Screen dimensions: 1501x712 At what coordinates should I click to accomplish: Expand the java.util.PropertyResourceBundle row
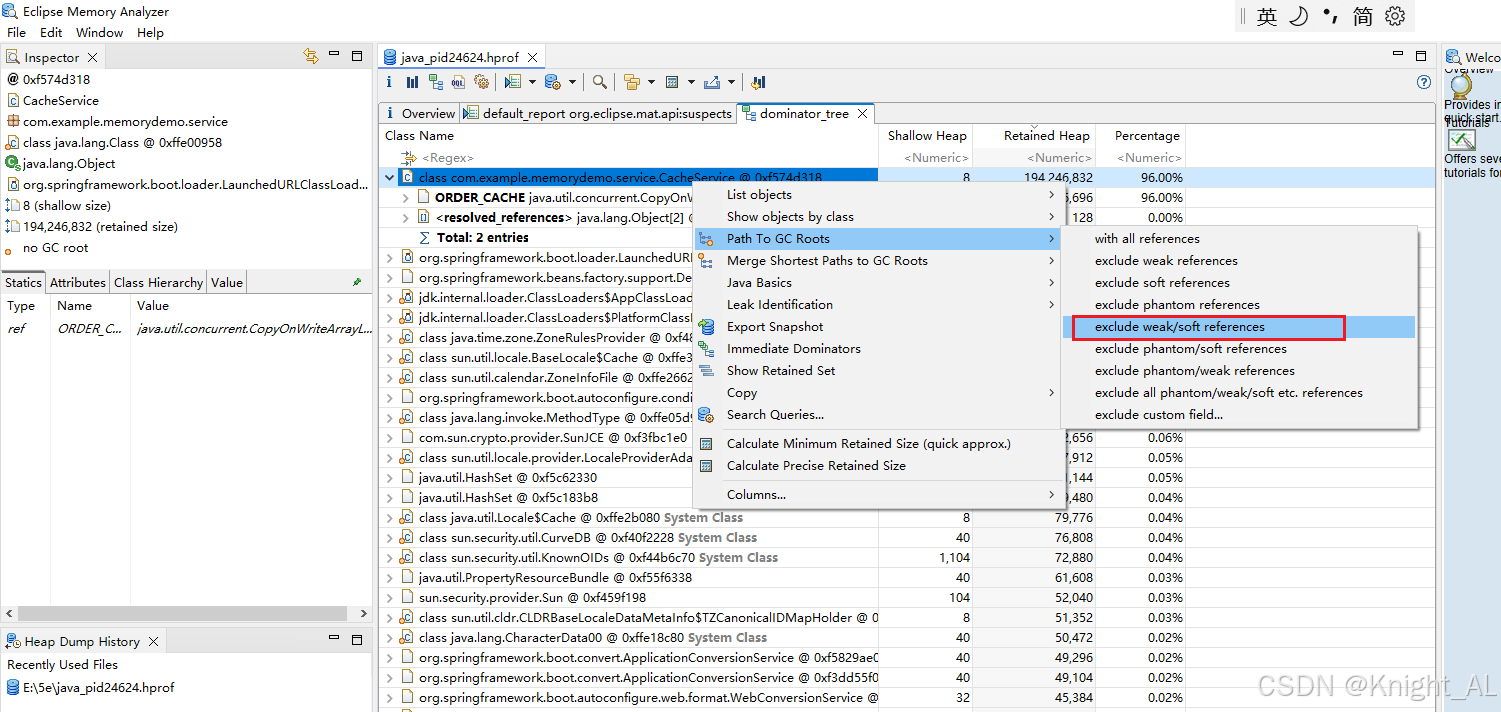point(390,578)
